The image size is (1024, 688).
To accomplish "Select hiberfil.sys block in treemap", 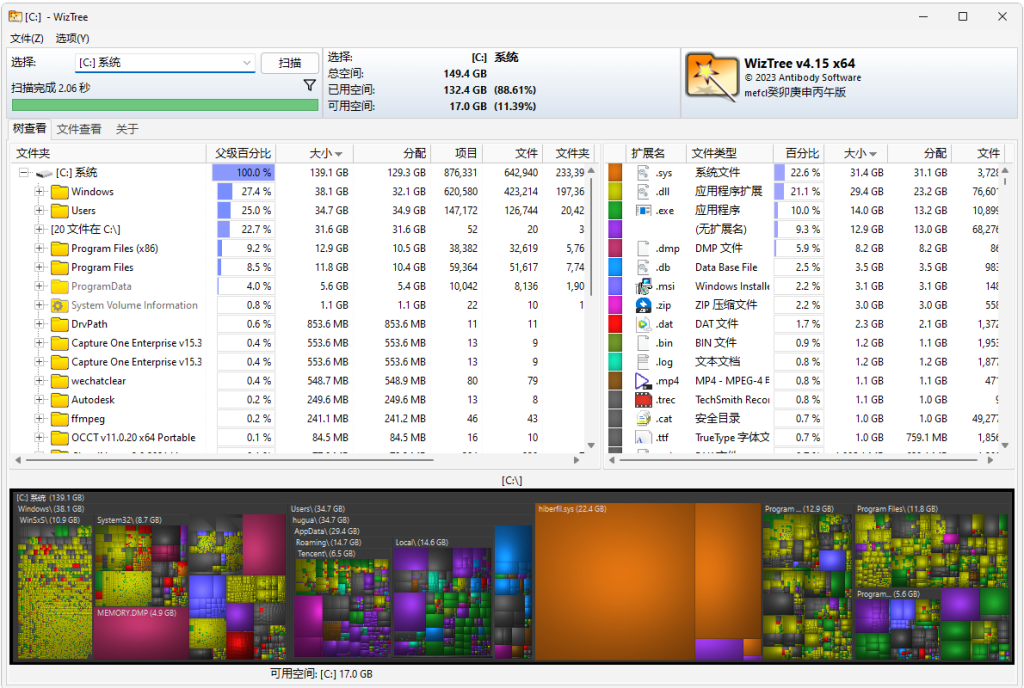I will [614, 580].
